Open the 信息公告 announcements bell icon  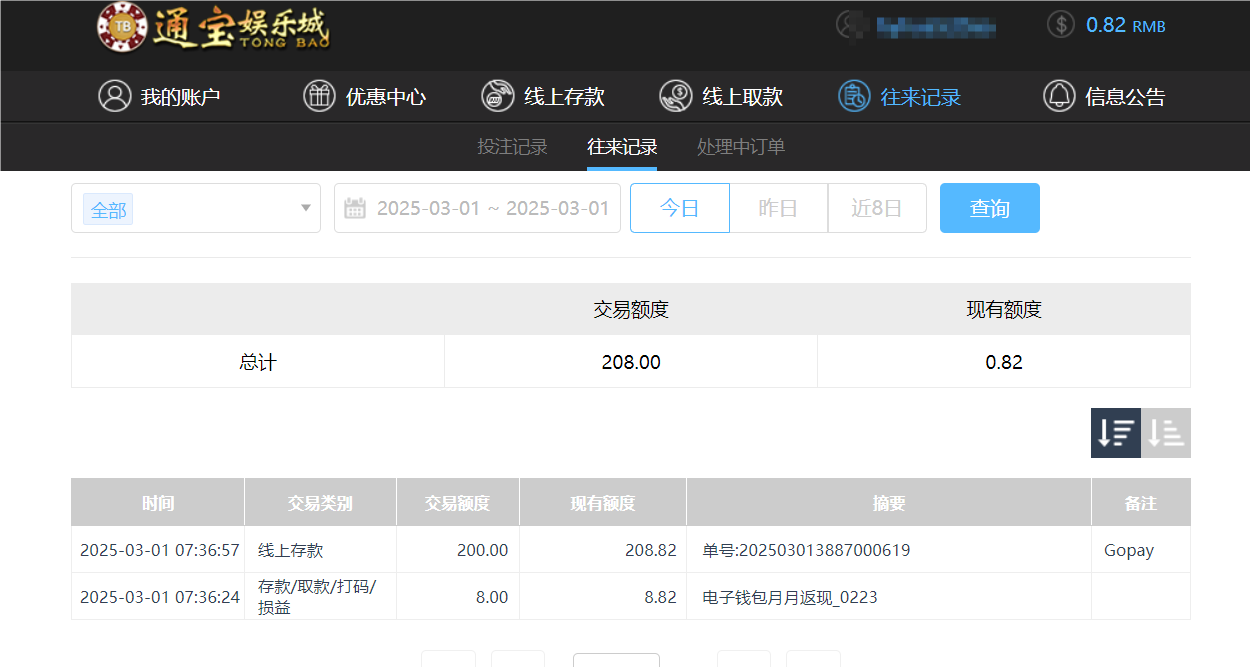pos(1058,96)
